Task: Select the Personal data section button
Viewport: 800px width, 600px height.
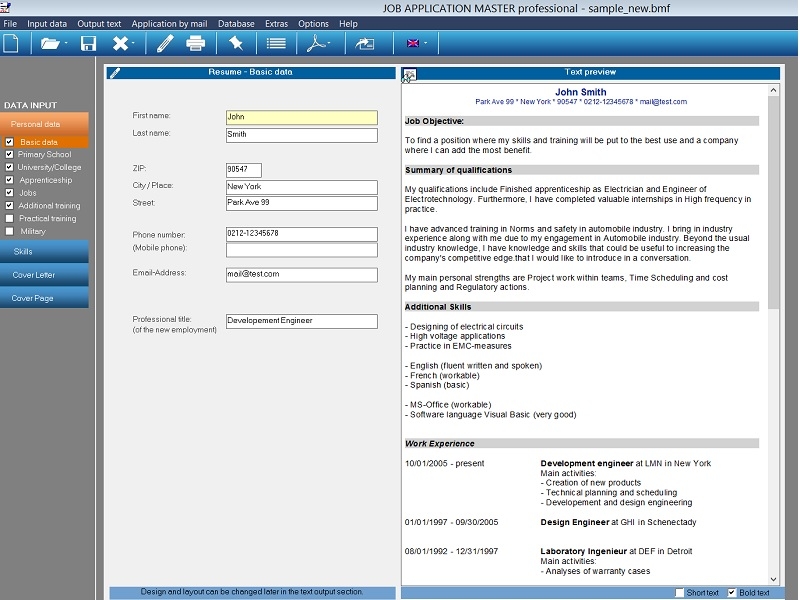Action: click(x=44, y=124)
